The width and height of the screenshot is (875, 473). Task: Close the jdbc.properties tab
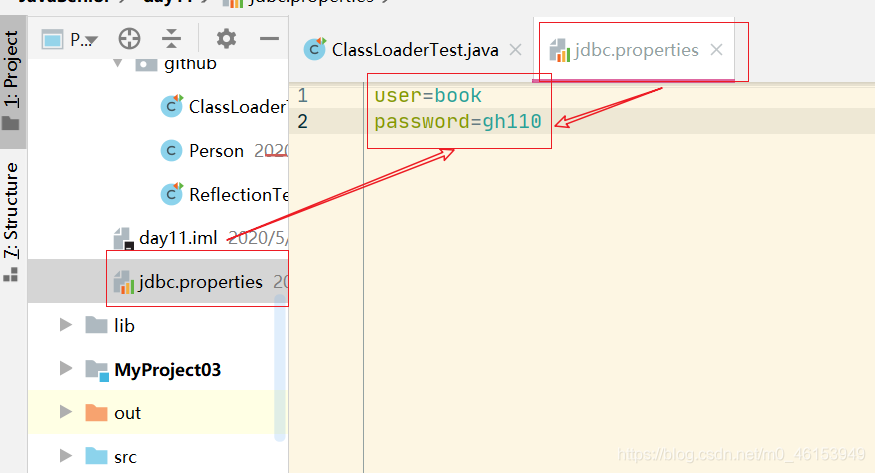(x=717, y=50)
